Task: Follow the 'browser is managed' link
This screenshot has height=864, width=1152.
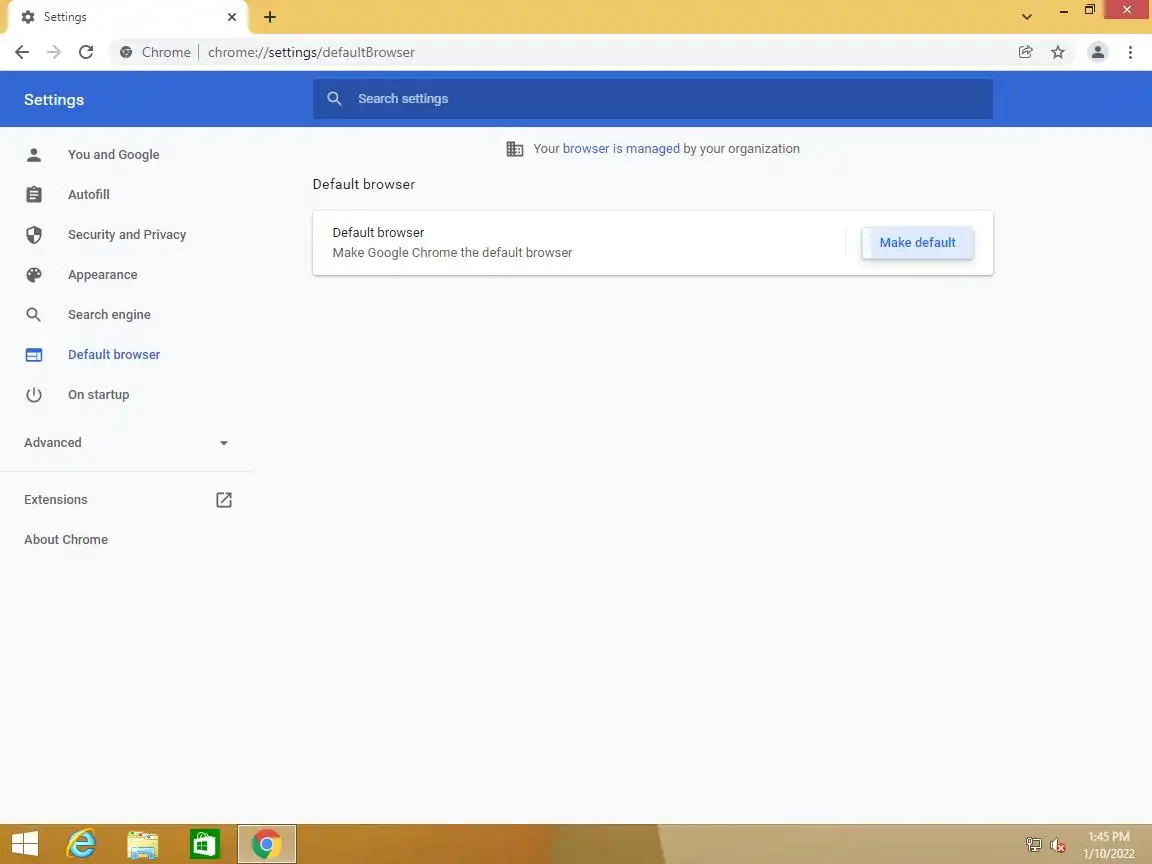Action: pos(622,148)
